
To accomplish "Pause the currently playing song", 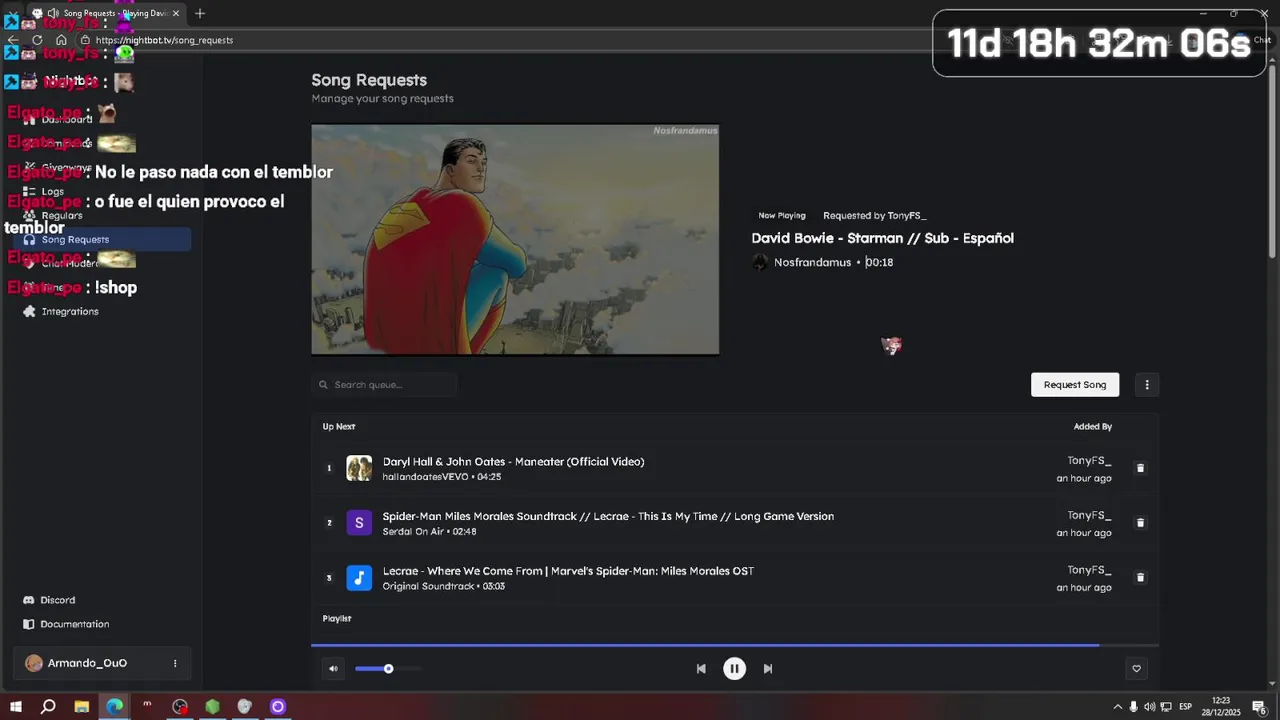I will coord(734,669).
